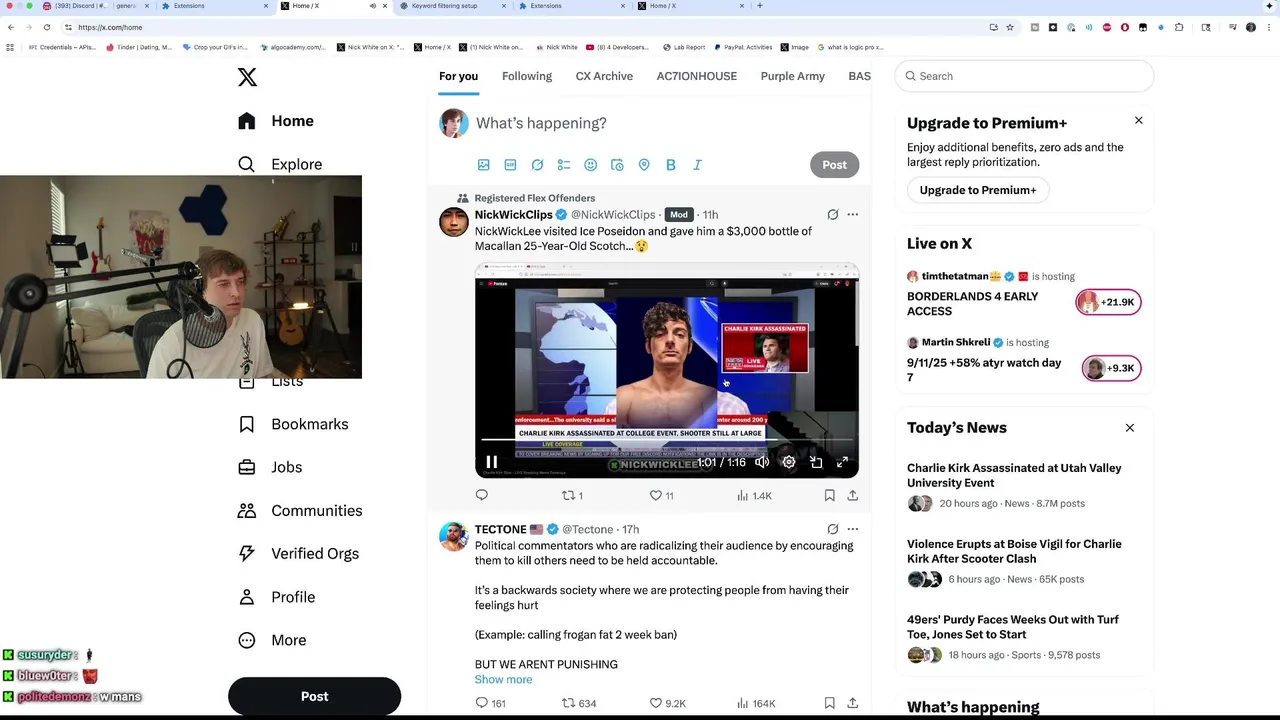Switch to the AC7IONHOUSE tab

(697, 76)
